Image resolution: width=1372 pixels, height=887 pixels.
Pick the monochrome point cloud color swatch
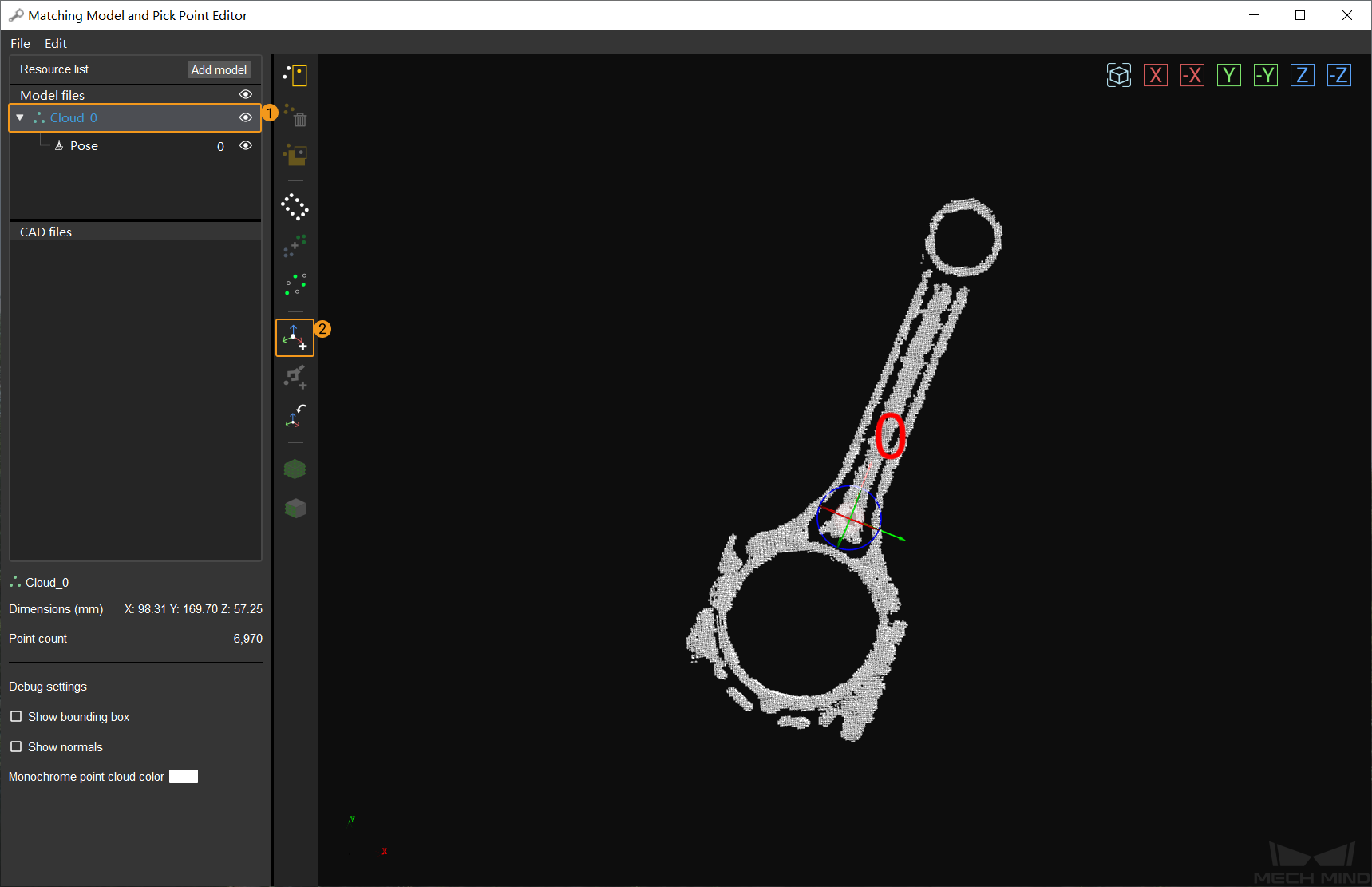click(184, 777)
